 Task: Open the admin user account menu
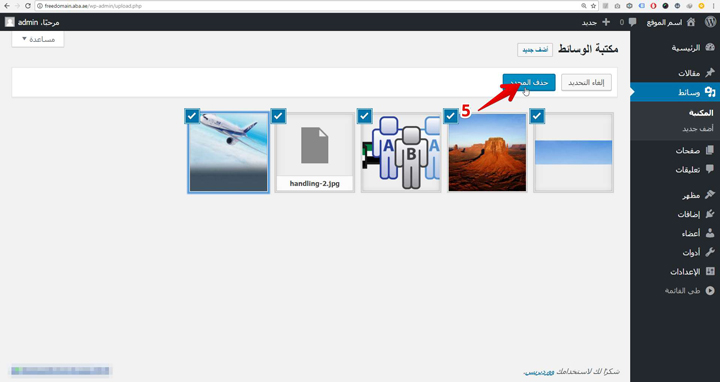coord(32,22)
